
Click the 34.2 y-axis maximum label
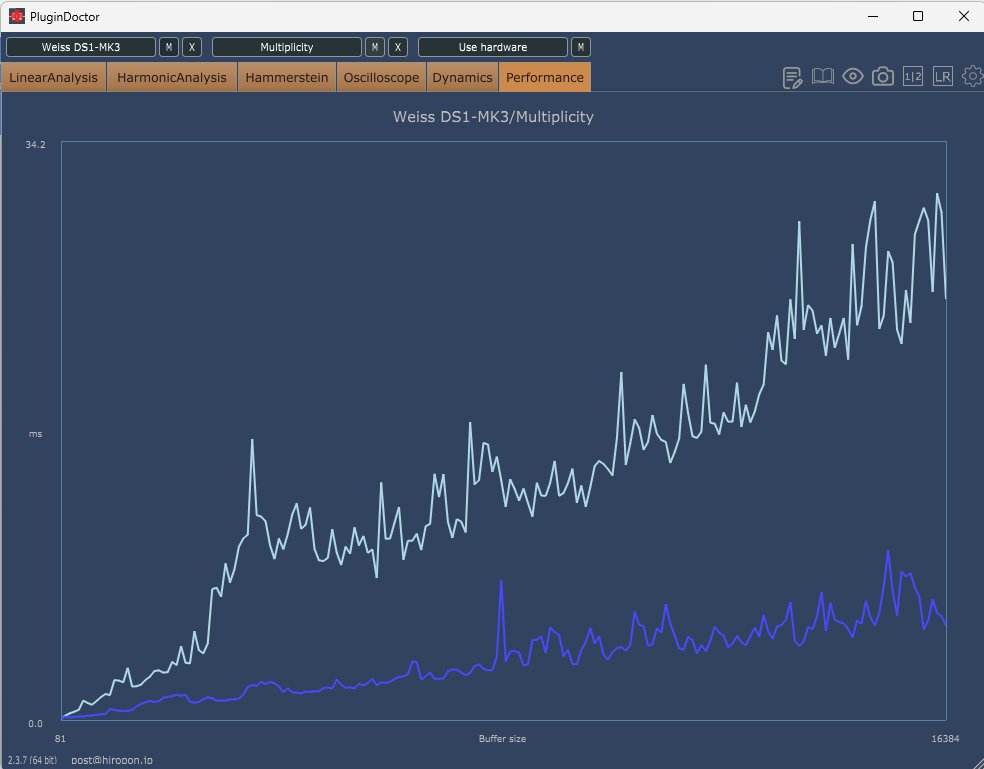(35, 144)
